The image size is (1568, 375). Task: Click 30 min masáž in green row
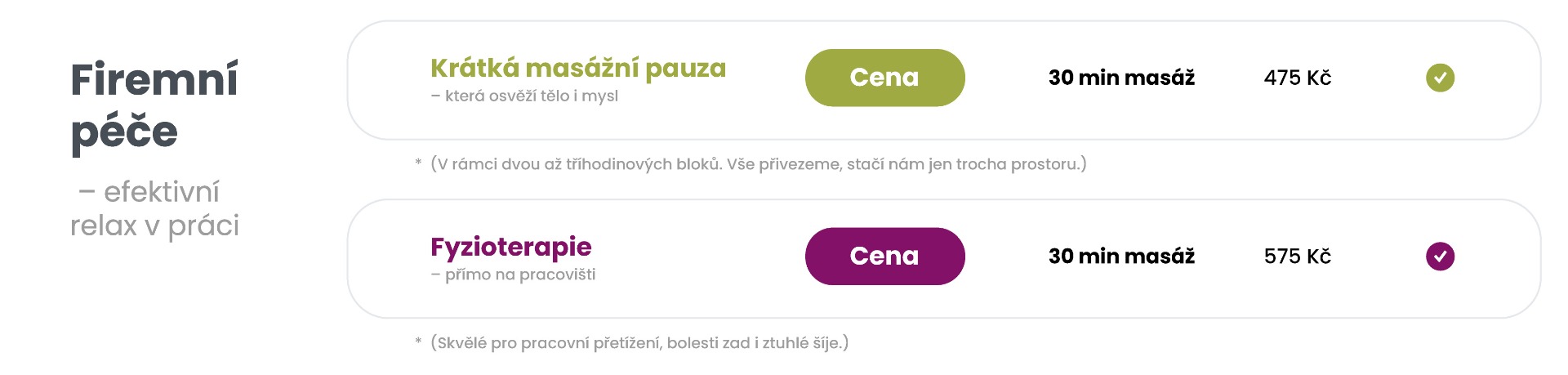[x=1121, y=78]
